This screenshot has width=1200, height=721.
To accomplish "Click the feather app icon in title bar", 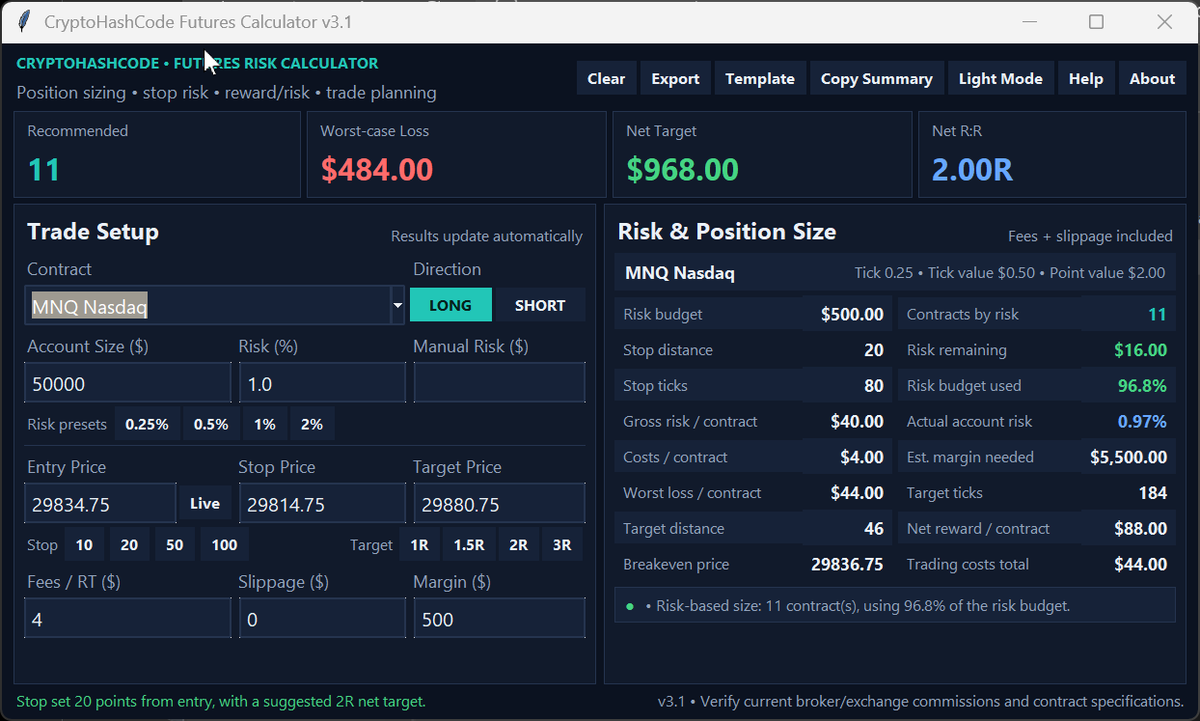I will pos(24,22).
